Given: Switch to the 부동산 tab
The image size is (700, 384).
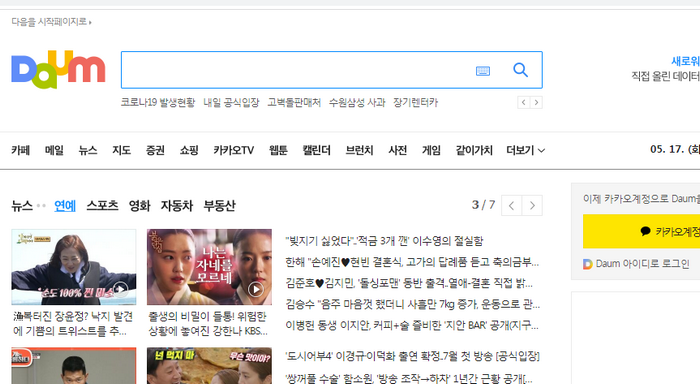Looking at the screenshot, I should (x=219, y=206).
